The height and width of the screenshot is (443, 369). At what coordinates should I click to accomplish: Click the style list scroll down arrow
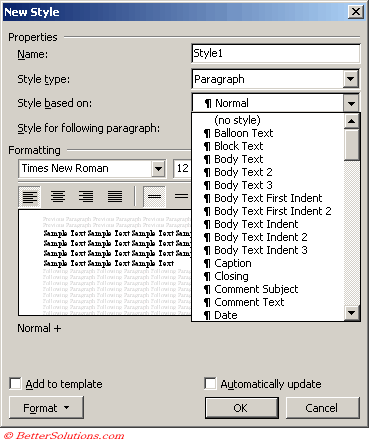point(352,313)
